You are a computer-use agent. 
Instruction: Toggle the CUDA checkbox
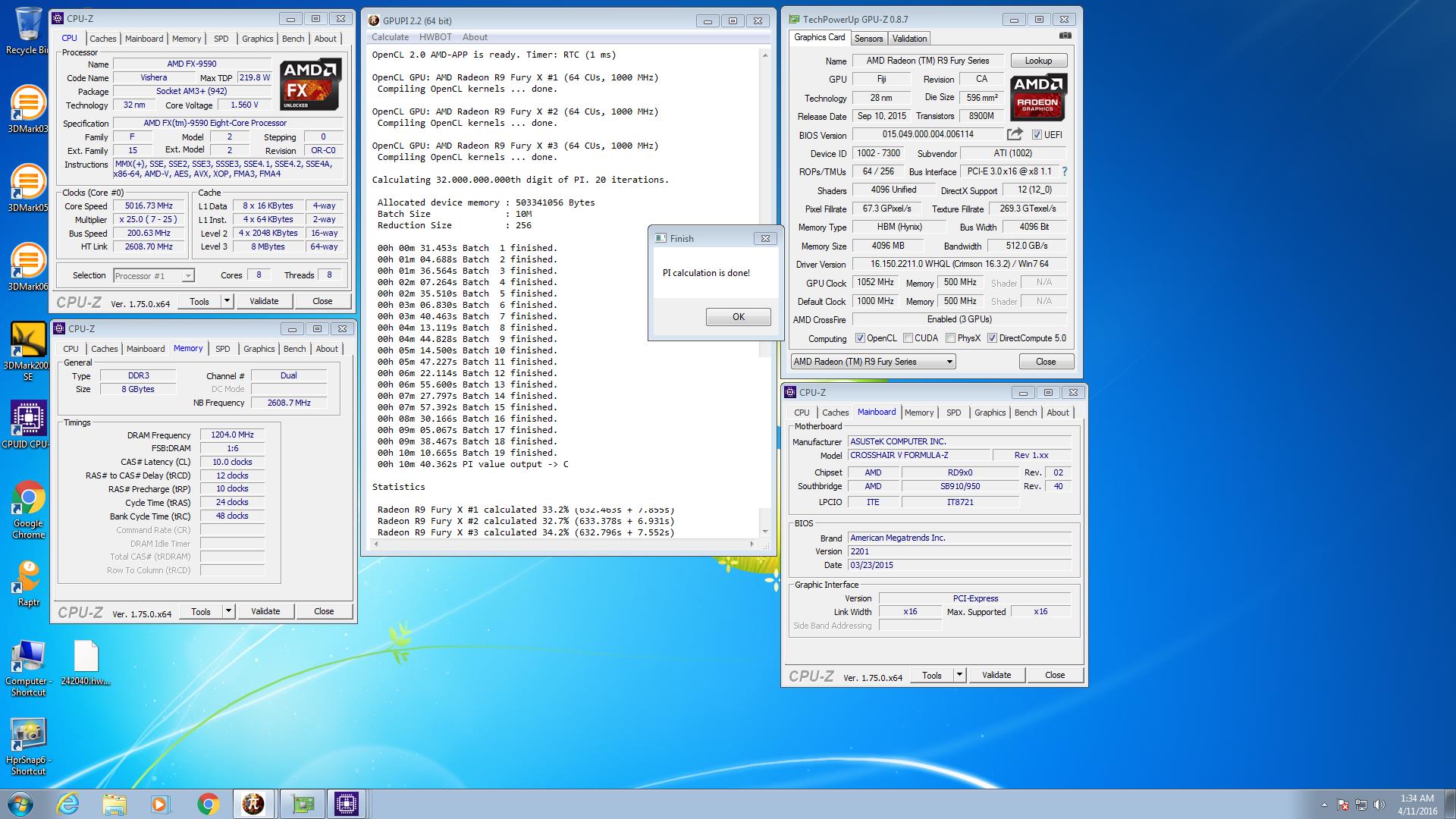pos(908,338)
